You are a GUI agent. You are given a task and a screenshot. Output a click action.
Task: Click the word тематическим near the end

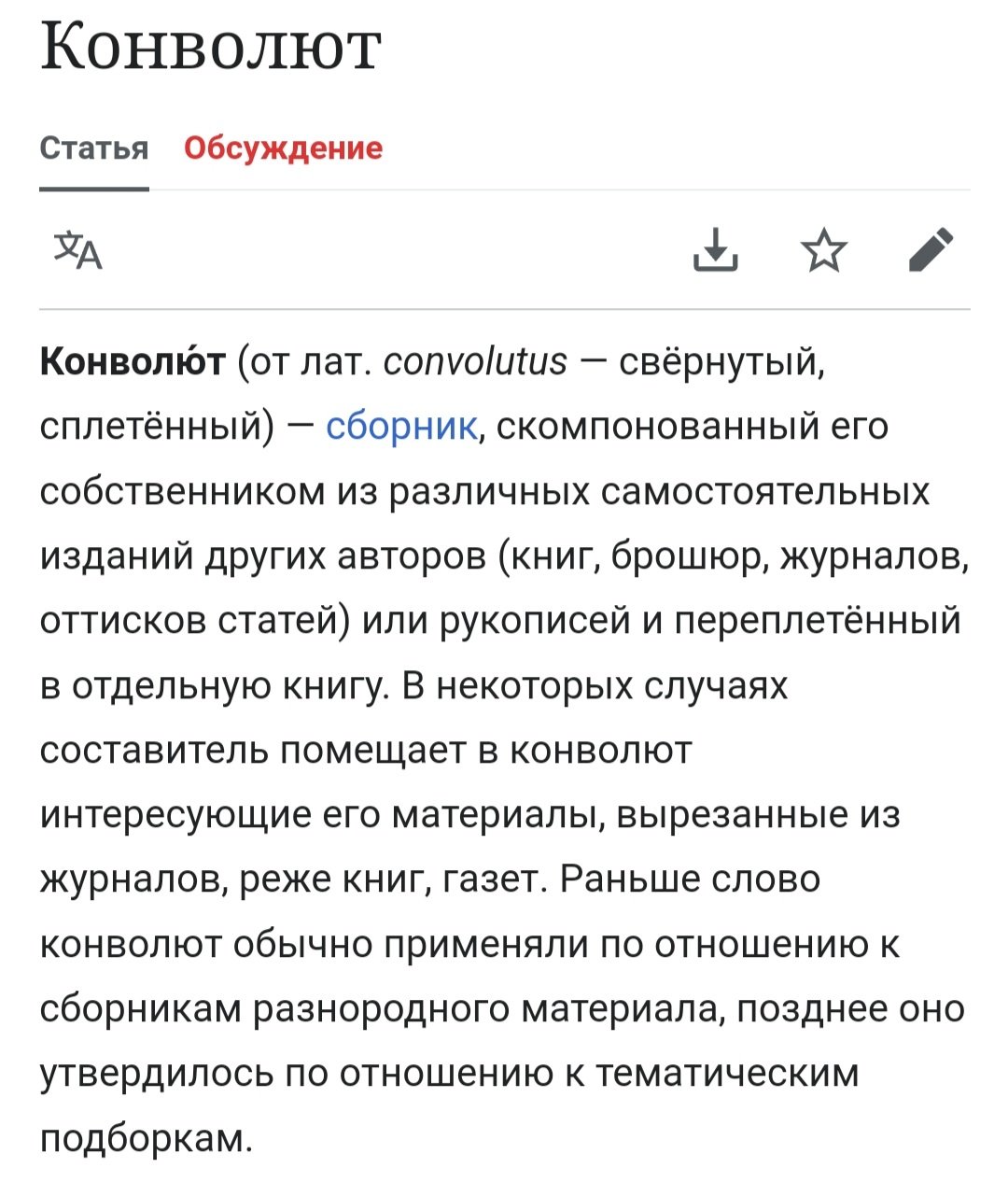[x=726, y=1074]
